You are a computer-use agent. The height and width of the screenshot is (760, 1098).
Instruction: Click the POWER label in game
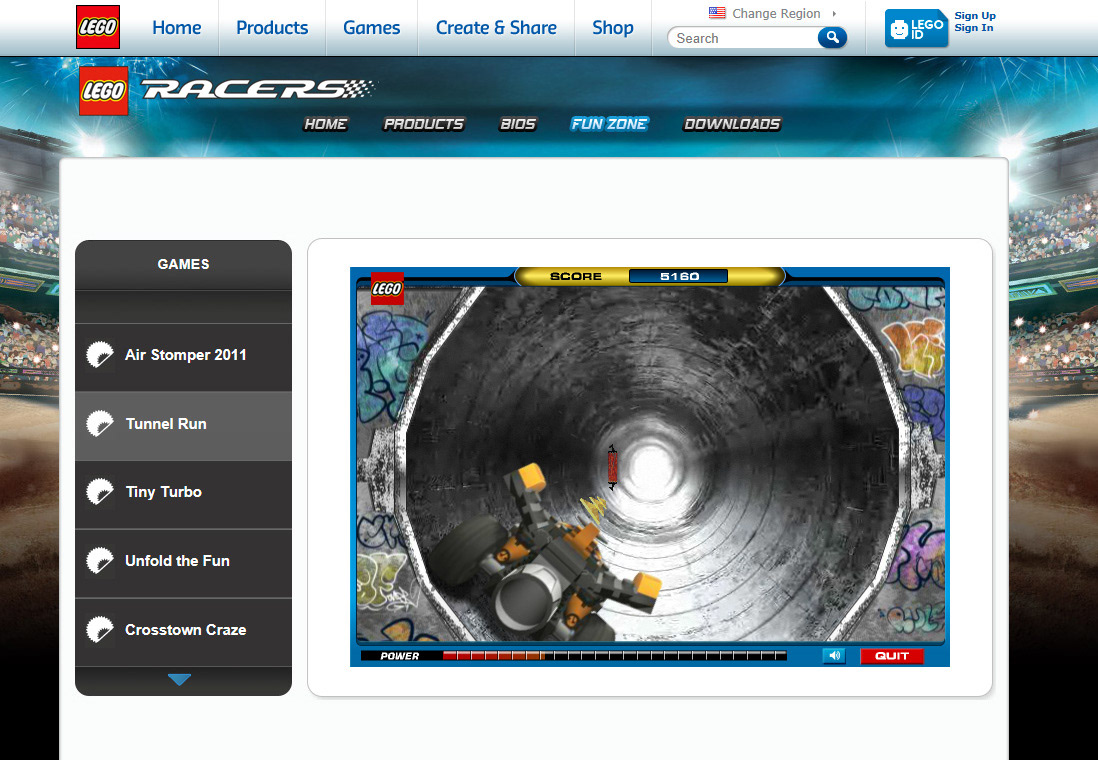399,656
